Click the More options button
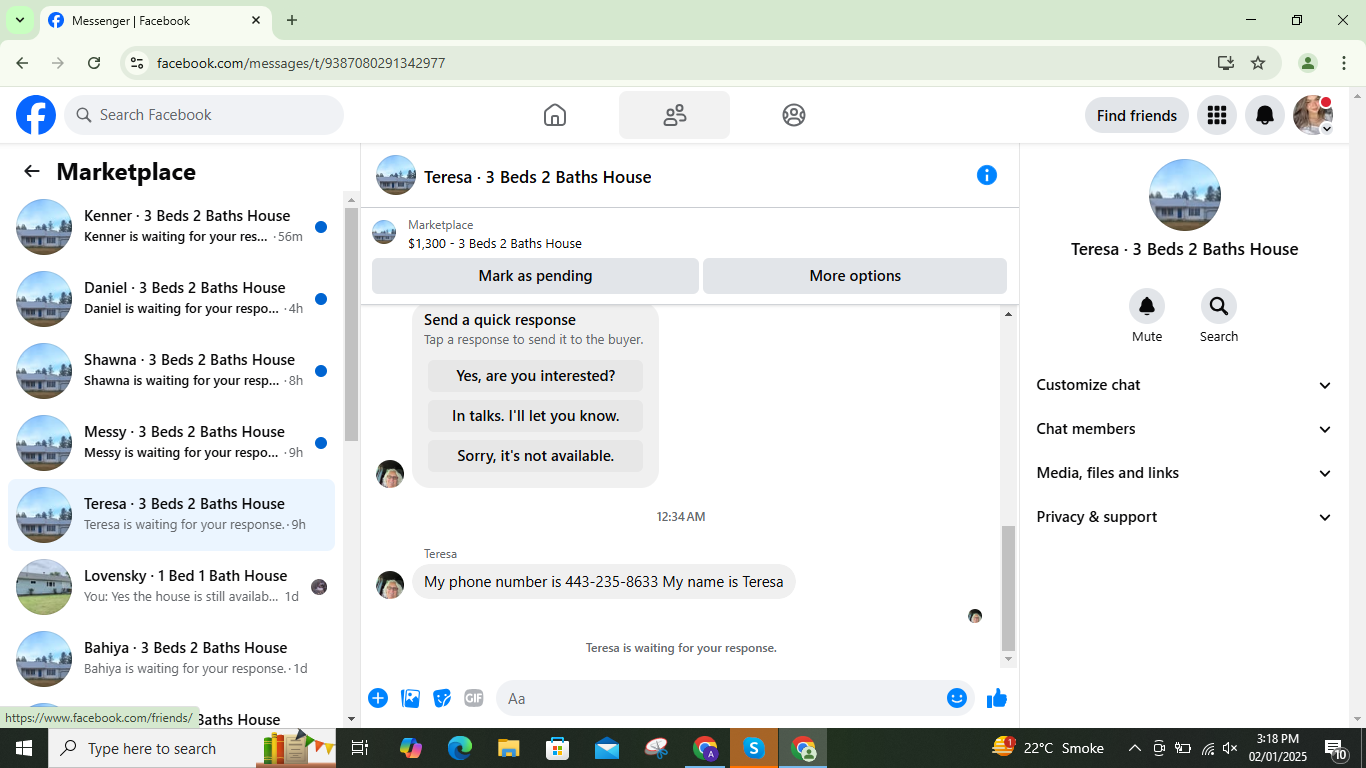This screenshot has height=768, width=1366. point(855,276)
